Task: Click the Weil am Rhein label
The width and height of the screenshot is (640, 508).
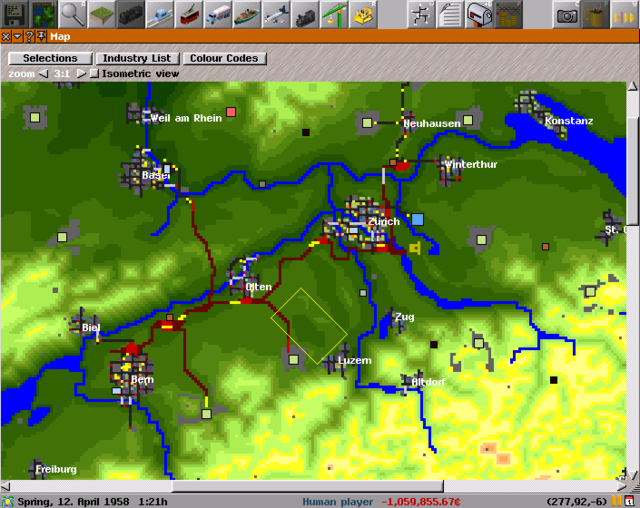Action: point(186,118)
